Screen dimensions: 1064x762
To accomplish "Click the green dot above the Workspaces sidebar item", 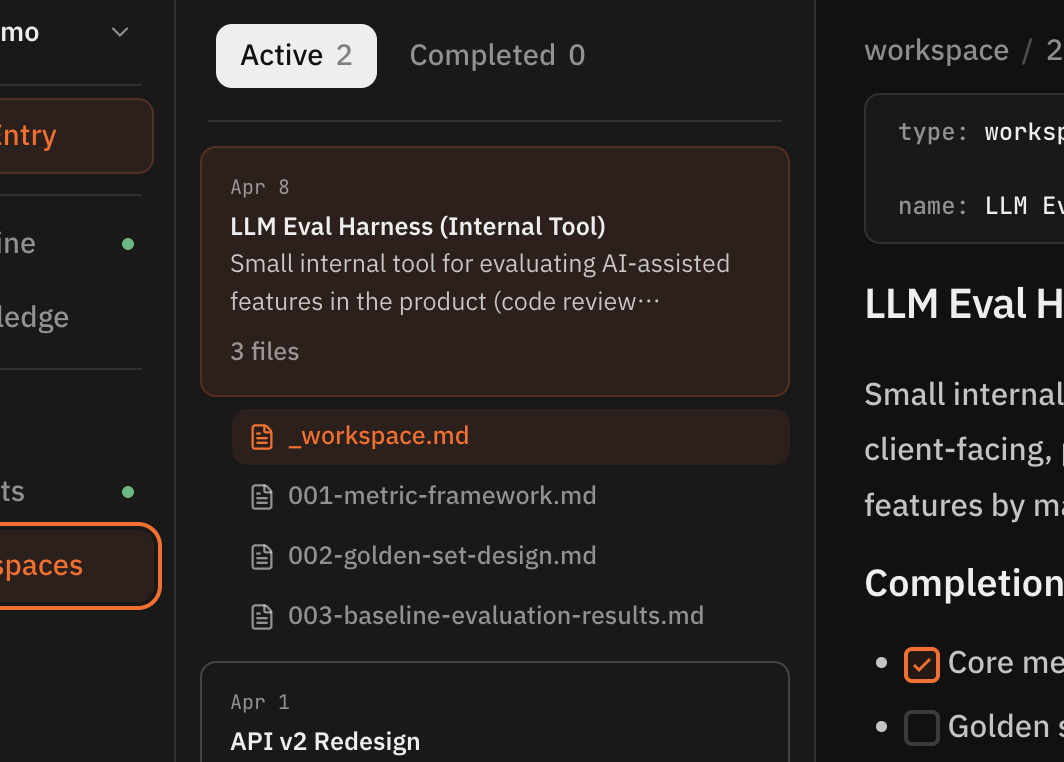I will click(x=128, y=491).
